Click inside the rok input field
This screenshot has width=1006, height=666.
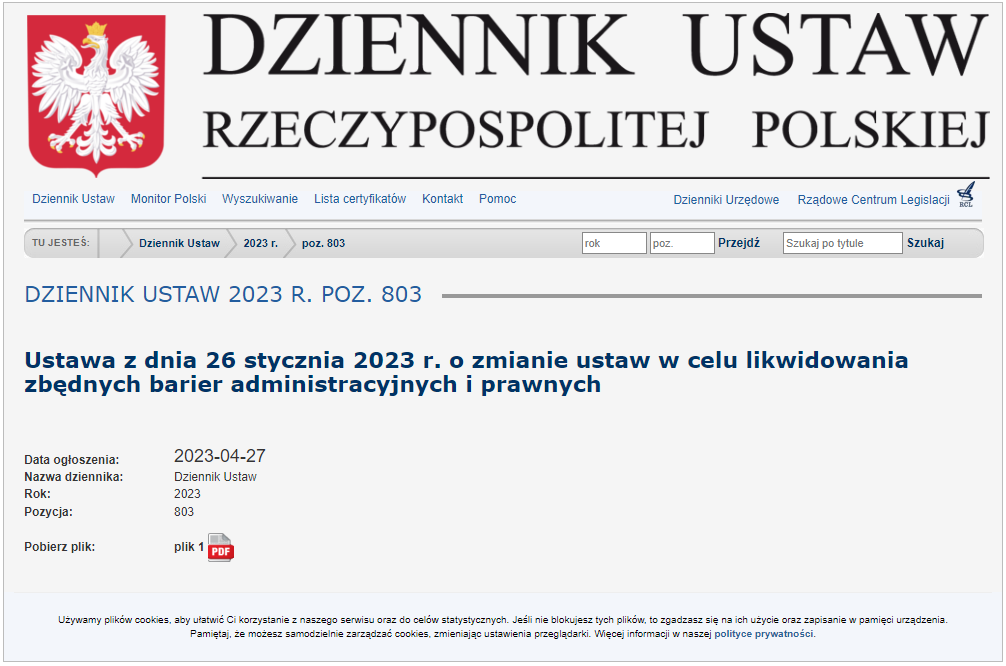[613, 242]
